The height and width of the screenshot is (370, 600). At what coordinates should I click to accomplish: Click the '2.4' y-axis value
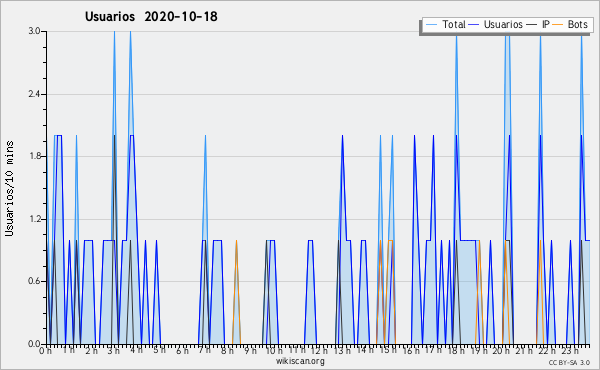click(x=34, y=94)
